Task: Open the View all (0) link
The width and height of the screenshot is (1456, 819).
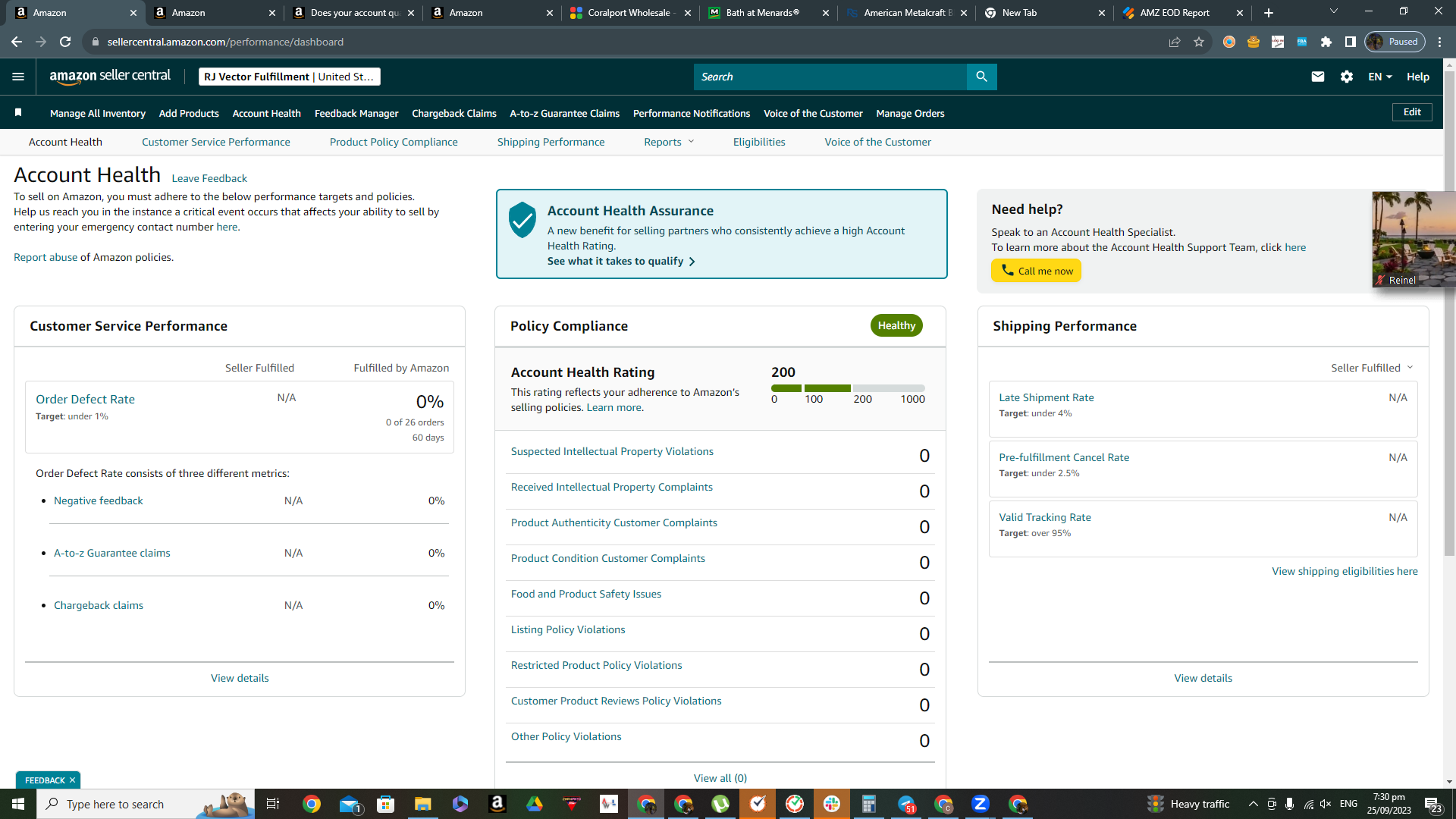Action: tap(720, 778)
